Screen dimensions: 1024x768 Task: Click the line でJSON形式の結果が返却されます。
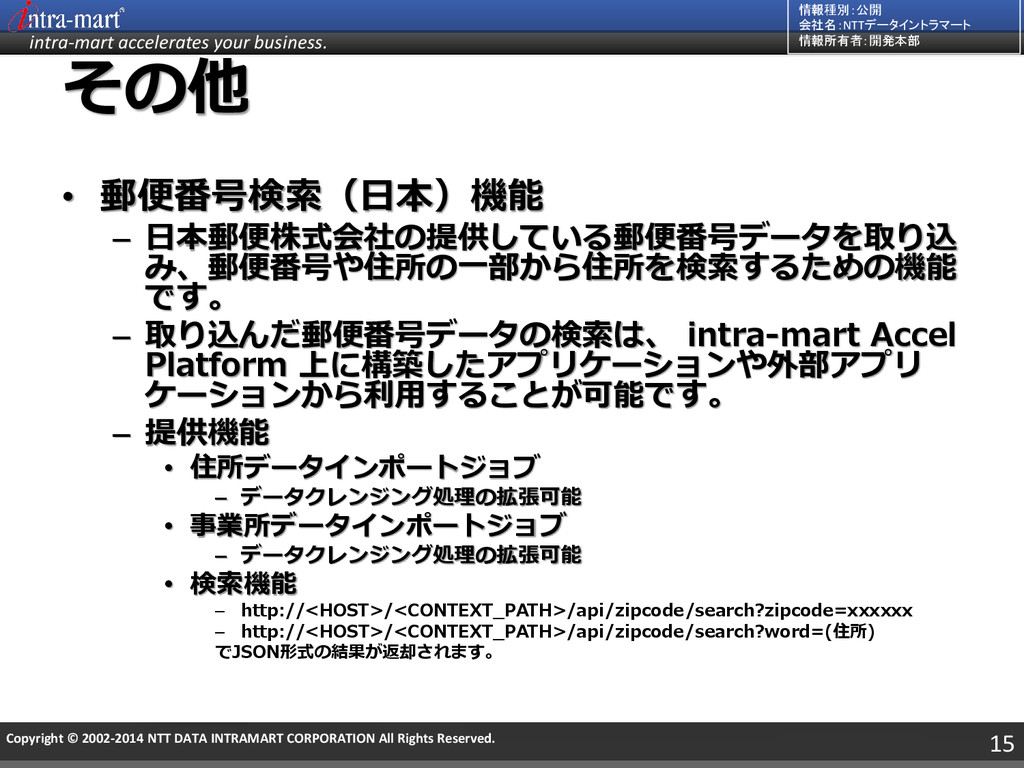tap(355, 652)
